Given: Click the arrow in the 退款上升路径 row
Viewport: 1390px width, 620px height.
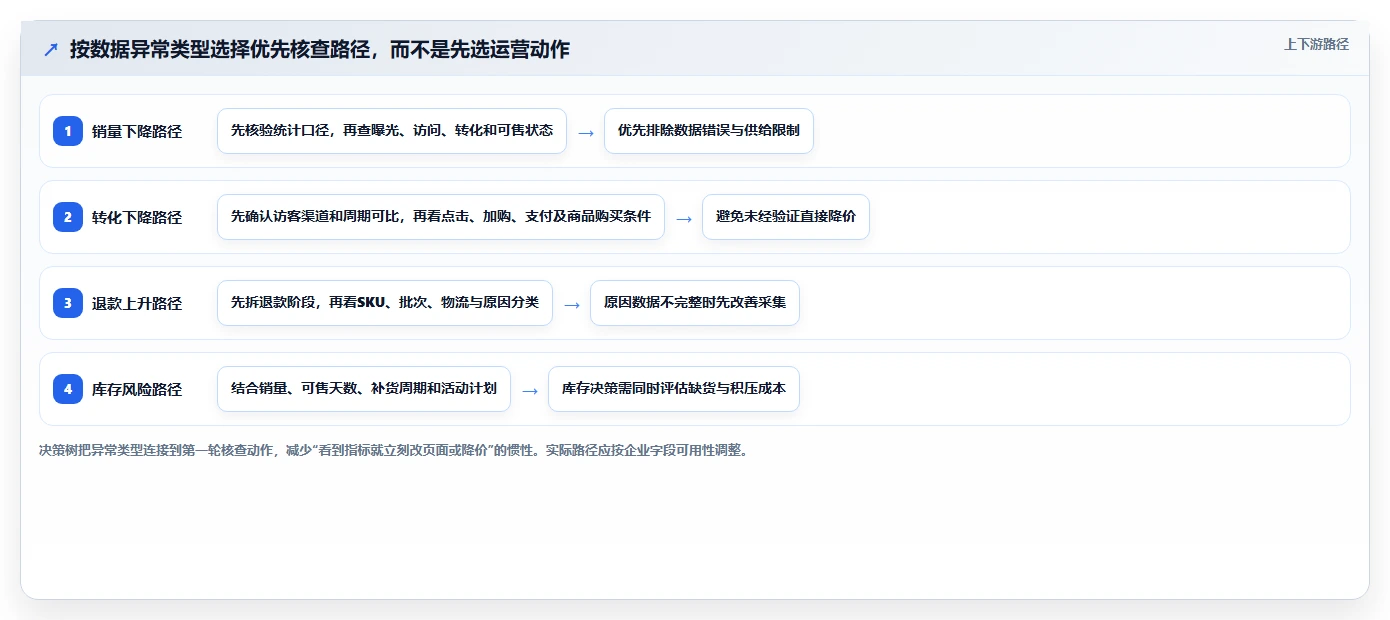Looking at the screenshot, I should [x=572, y=304].
